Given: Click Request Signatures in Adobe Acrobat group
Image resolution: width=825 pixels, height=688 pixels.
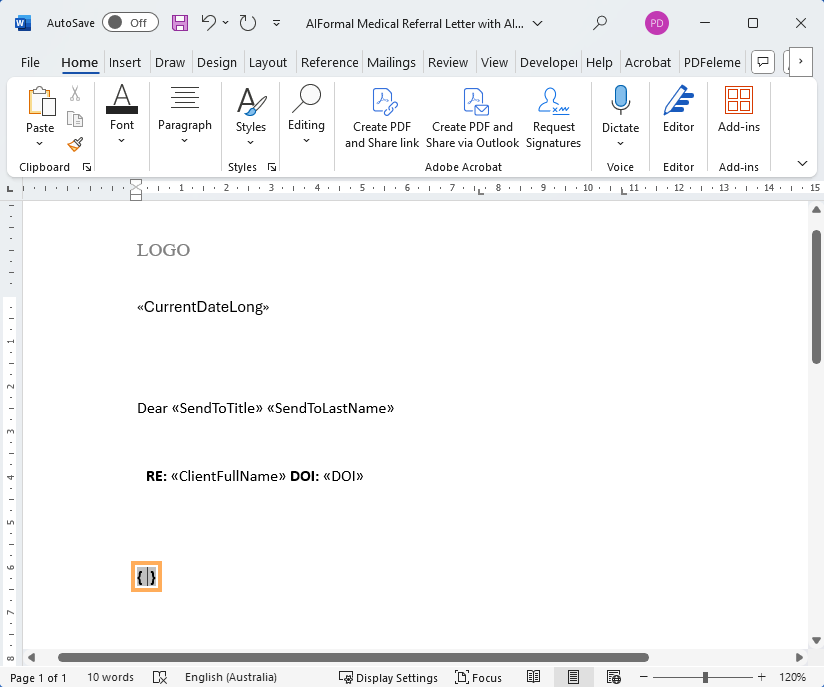Looking at the screenshot, I should (553, 118).
